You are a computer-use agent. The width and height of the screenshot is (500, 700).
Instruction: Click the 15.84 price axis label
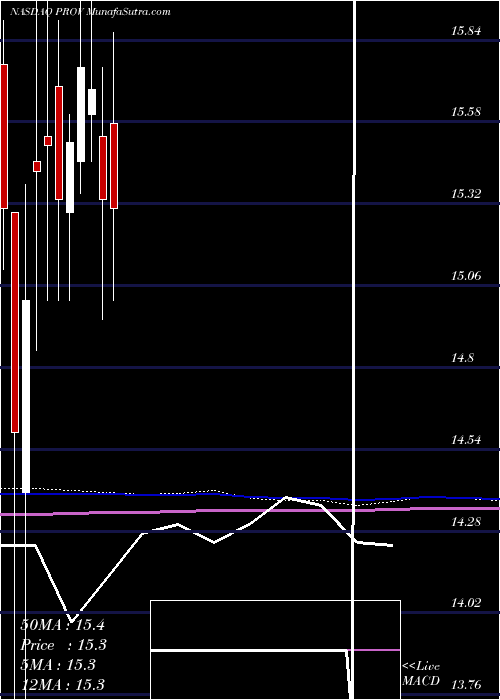tap(466, 31)
